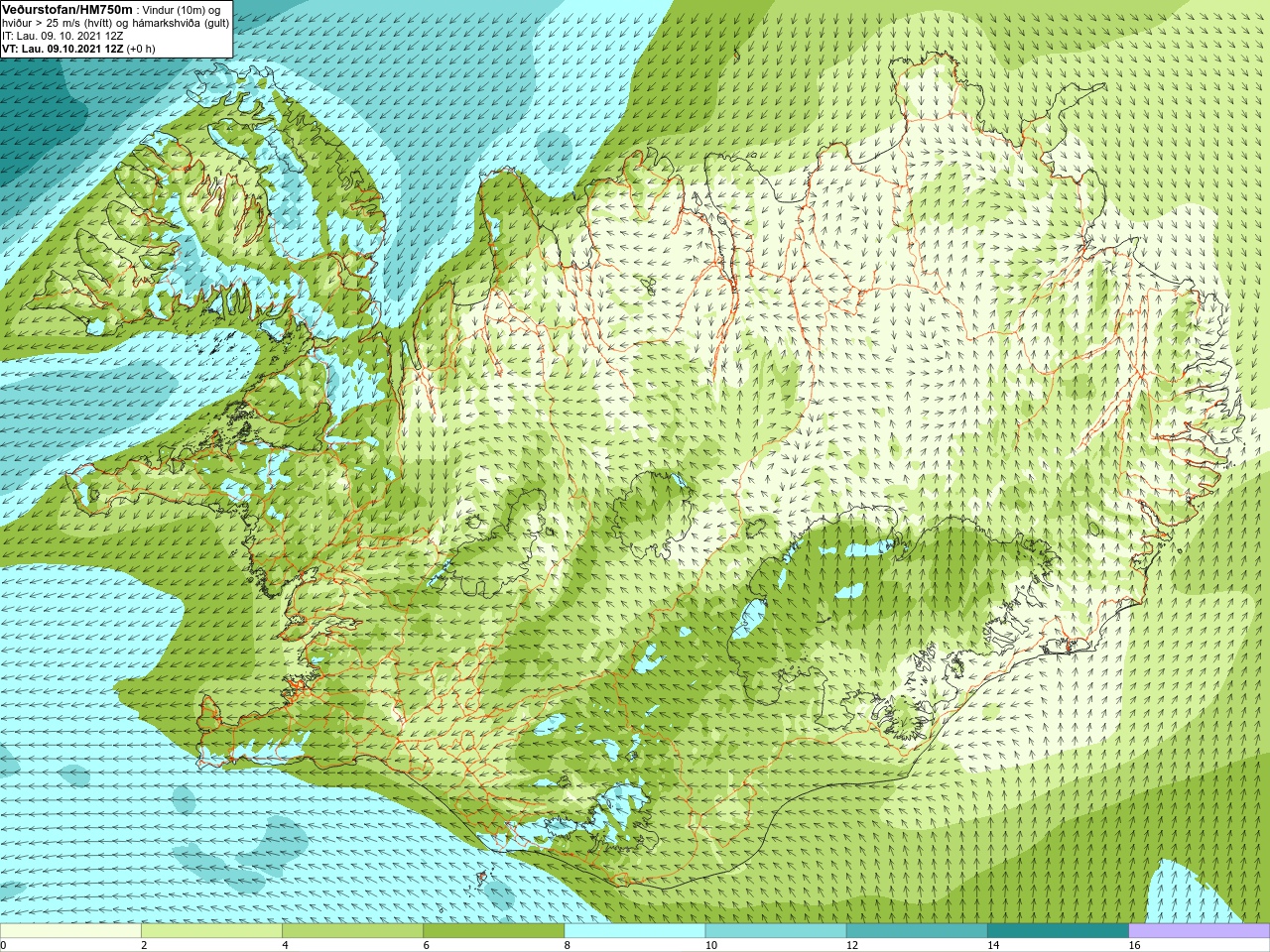Click the 4–6 m/s green legend swatch
This screenshot has height=952, width=1270.
352,931
